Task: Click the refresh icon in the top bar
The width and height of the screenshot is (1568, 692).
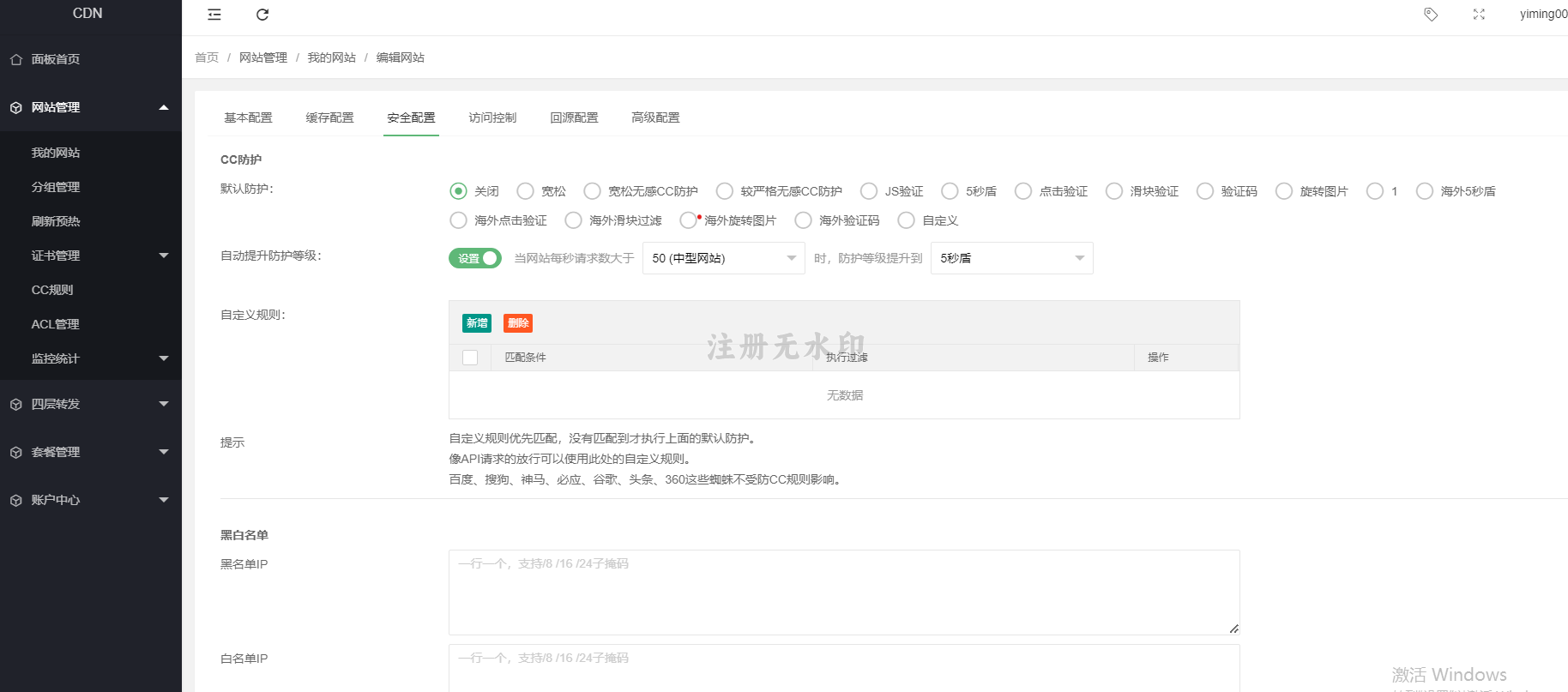Action: (262, 15)
